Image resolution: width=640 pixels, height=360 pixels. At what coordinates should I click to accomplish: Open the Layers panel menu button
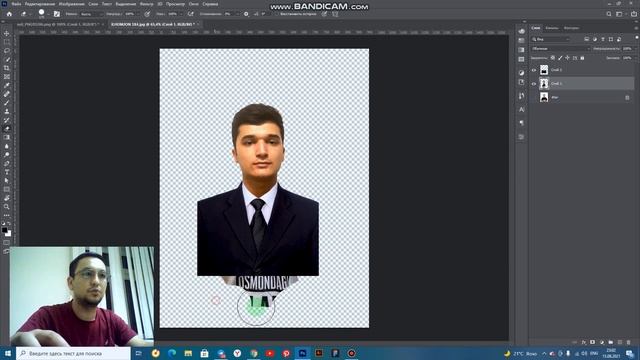pyautogui.click(x=636, y=28)
